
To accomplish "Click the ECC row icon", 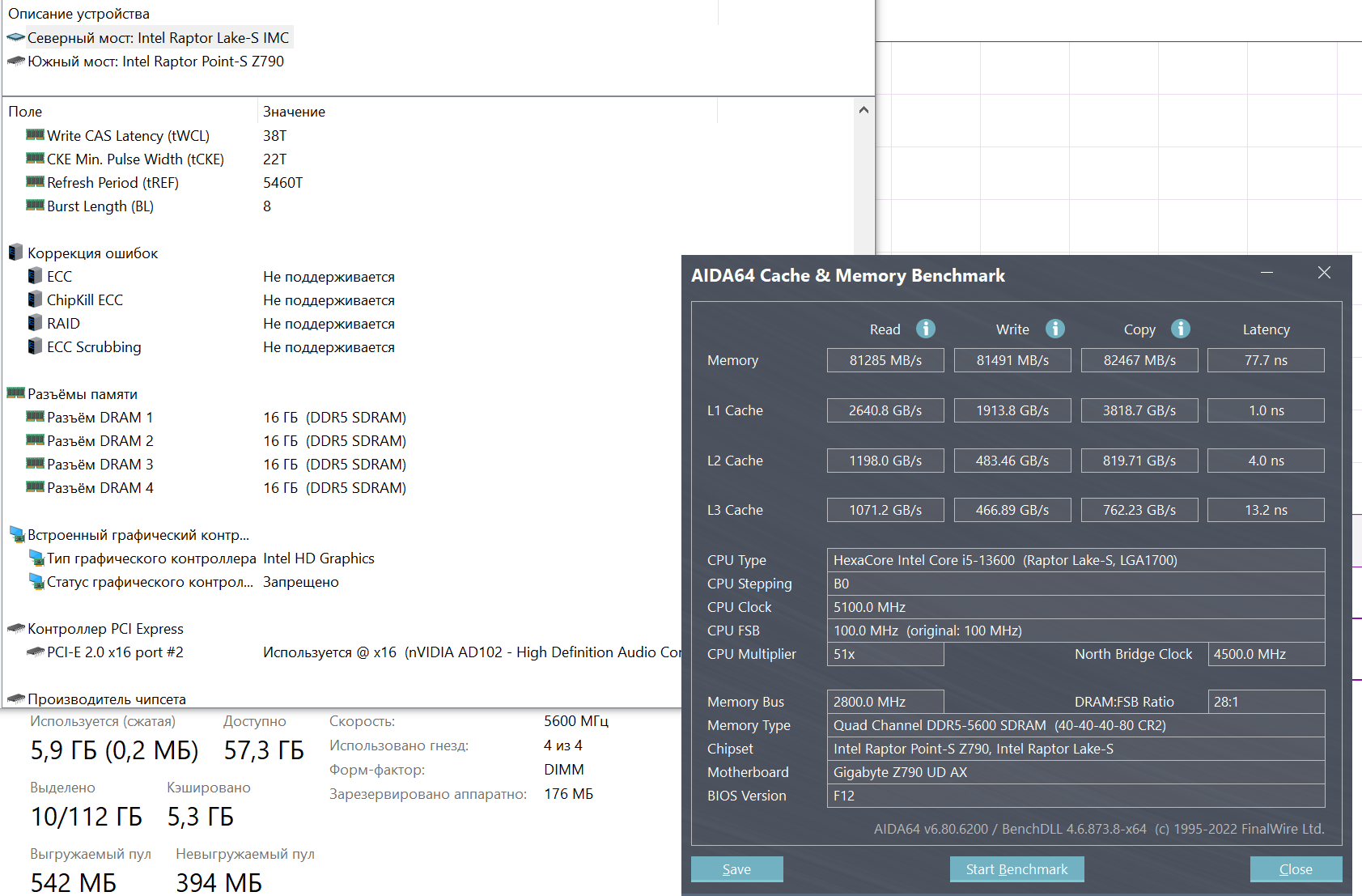I will (x=35, y=276).
